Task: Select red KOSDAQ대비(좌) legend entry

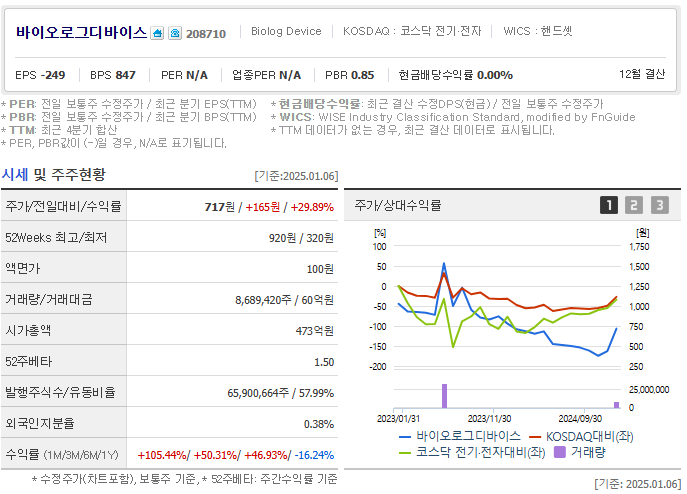Action: 581,437
